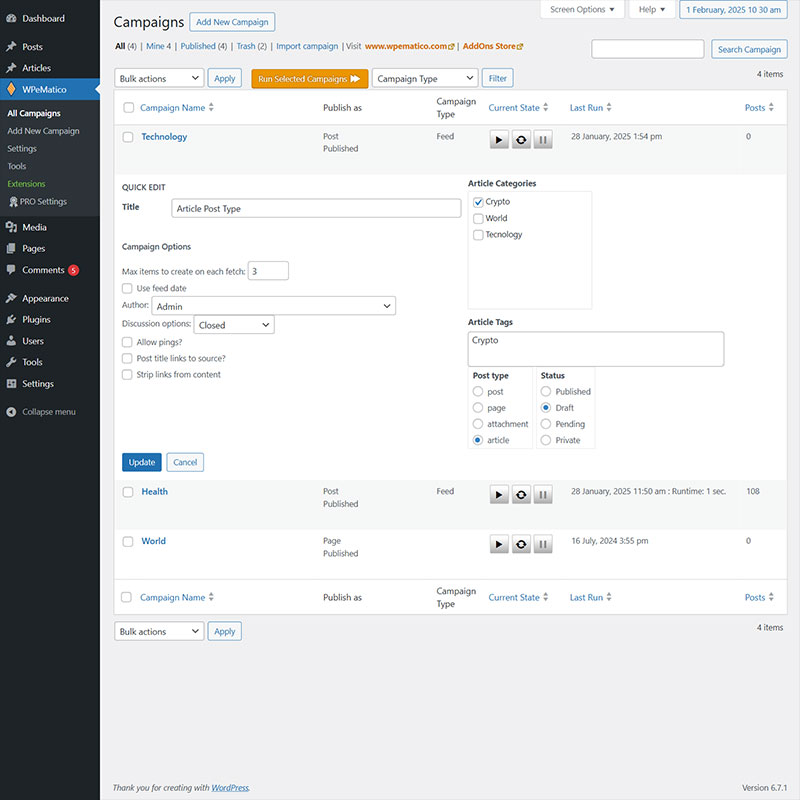Open the Discussion options dropdown

tap(234, 325)
